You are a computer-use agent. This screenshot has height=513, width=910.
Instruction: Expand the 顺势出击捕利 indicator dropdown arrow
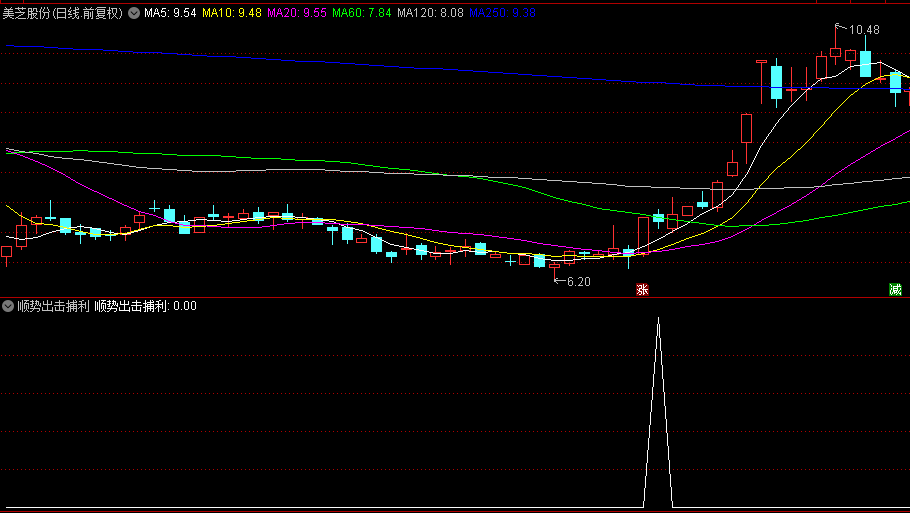coord(8,306)
